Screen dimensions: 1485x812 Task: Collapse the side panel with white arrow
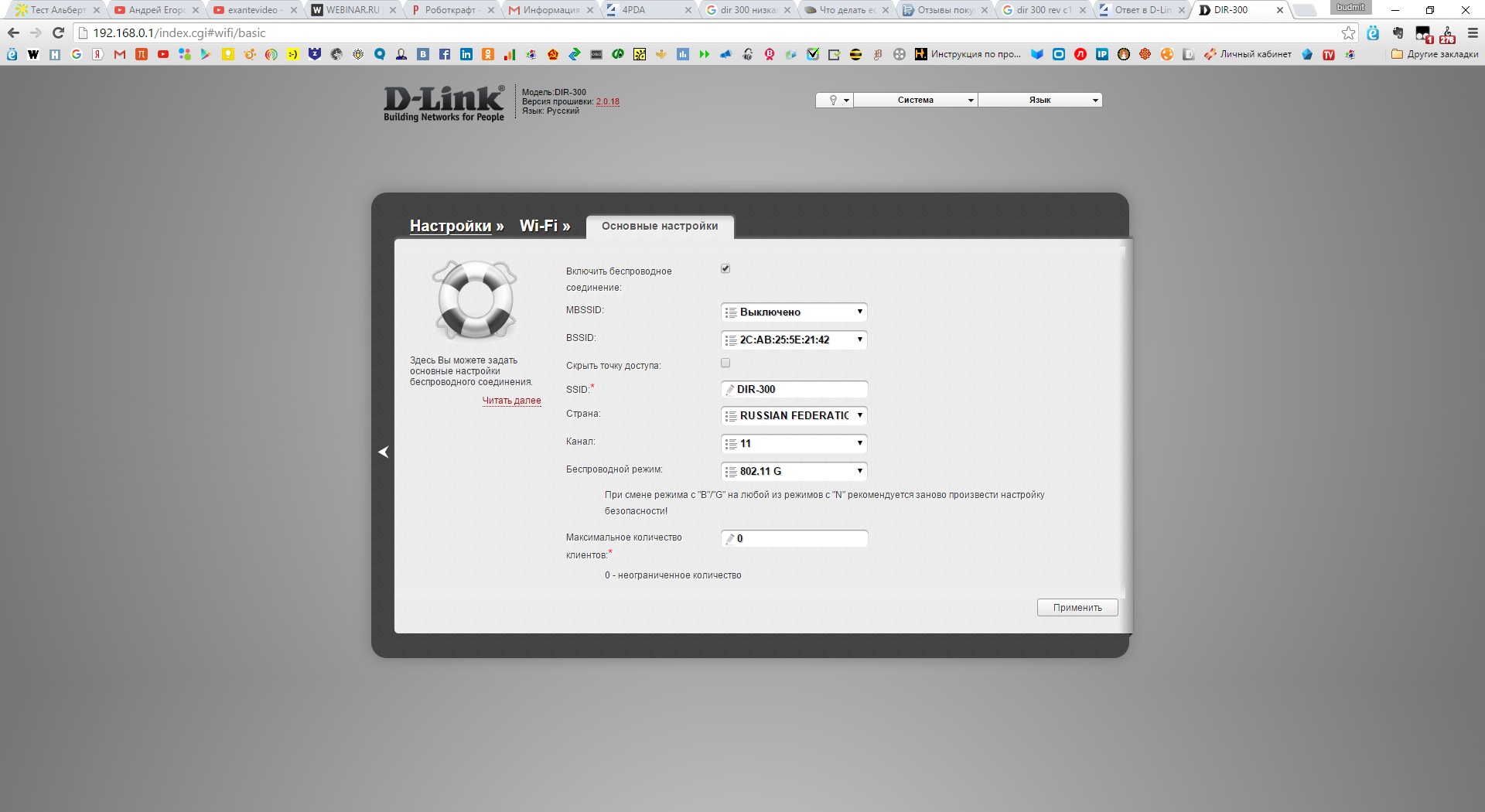click(x=384, y=452)
